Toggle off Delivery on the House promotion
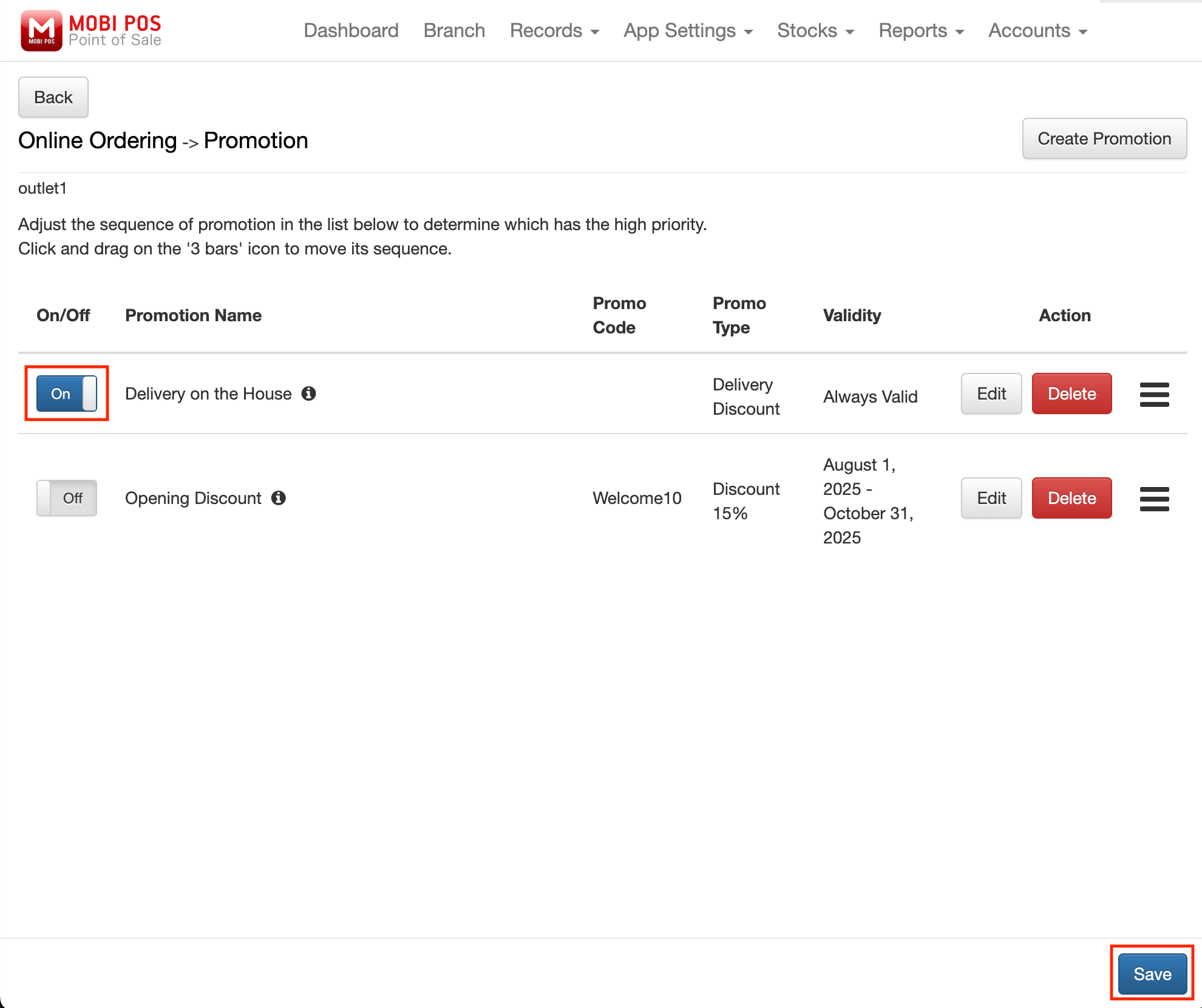 point(66,393)
